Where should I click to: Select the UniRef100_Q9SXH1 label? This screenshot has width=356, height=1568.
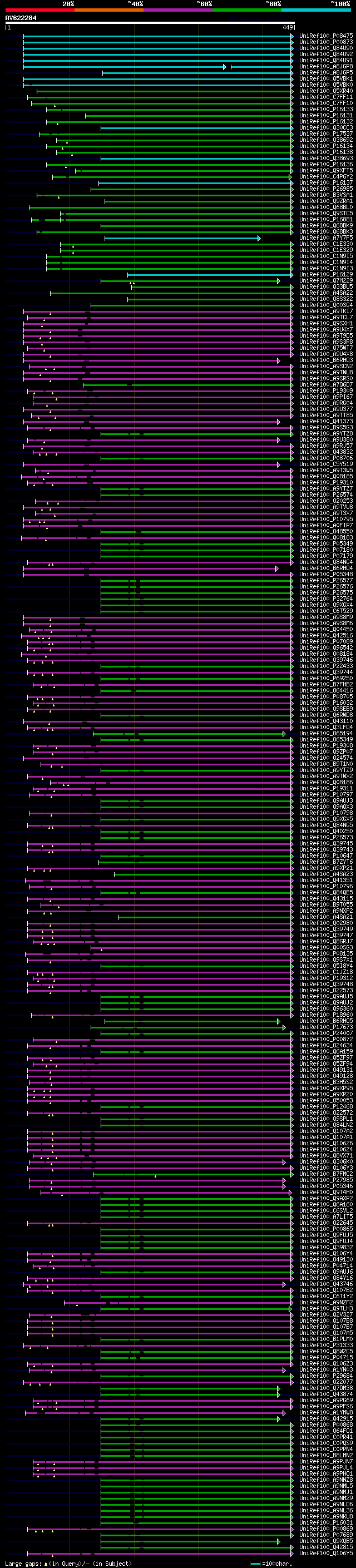325,323
